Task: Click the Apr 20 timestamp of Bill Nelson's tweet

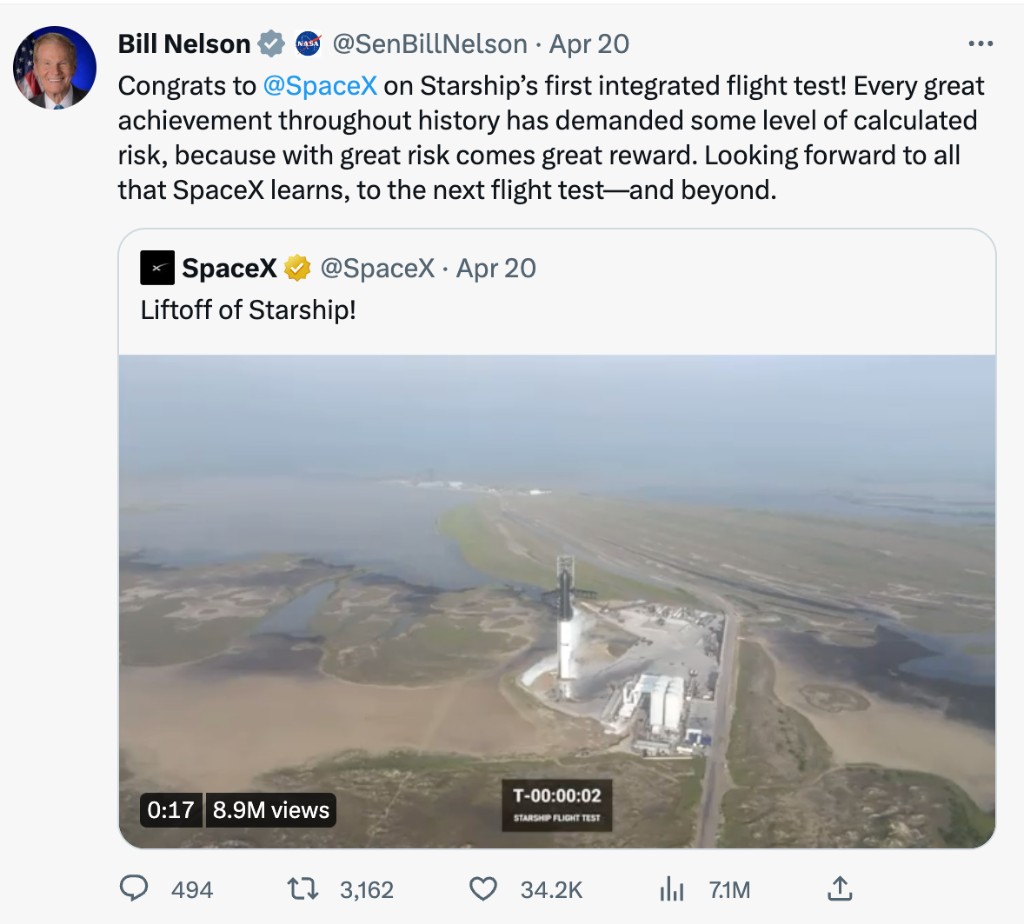Action: 589,44
